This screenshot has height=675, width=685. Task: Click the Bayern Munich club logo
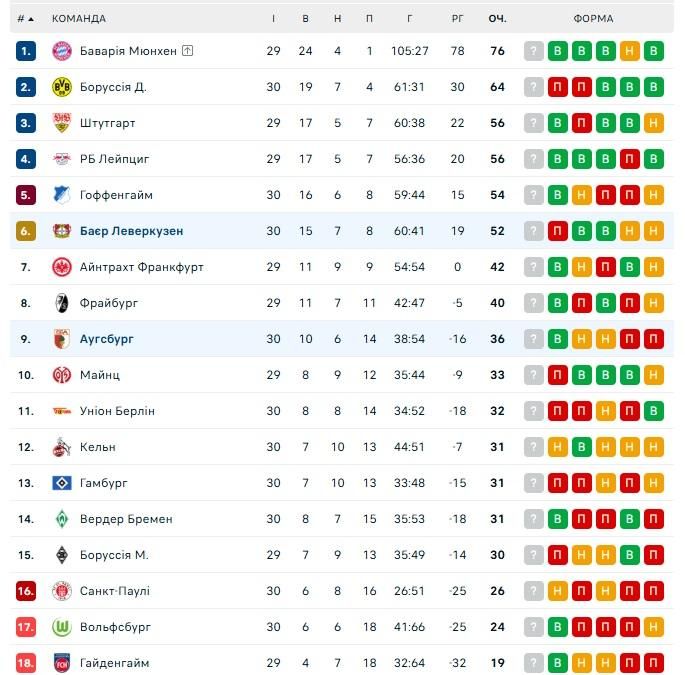62,51
